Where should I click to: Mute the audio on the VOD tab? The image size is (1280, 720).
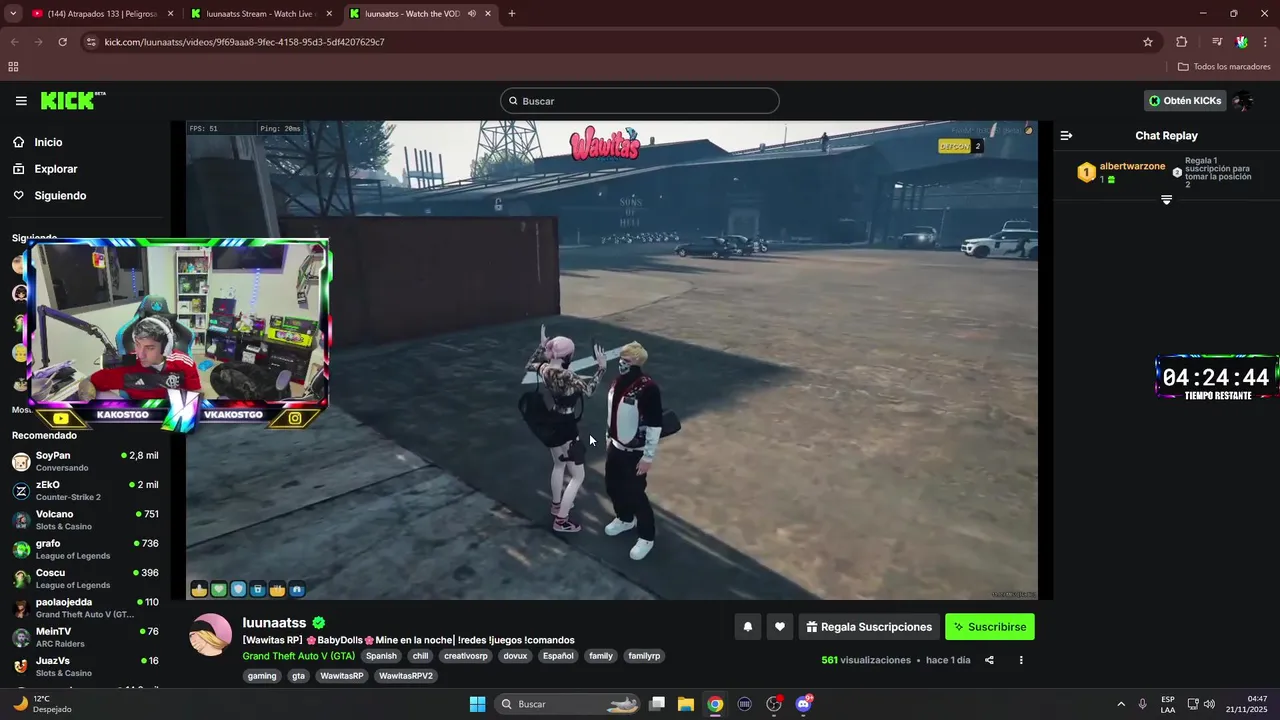coord(472,14)
